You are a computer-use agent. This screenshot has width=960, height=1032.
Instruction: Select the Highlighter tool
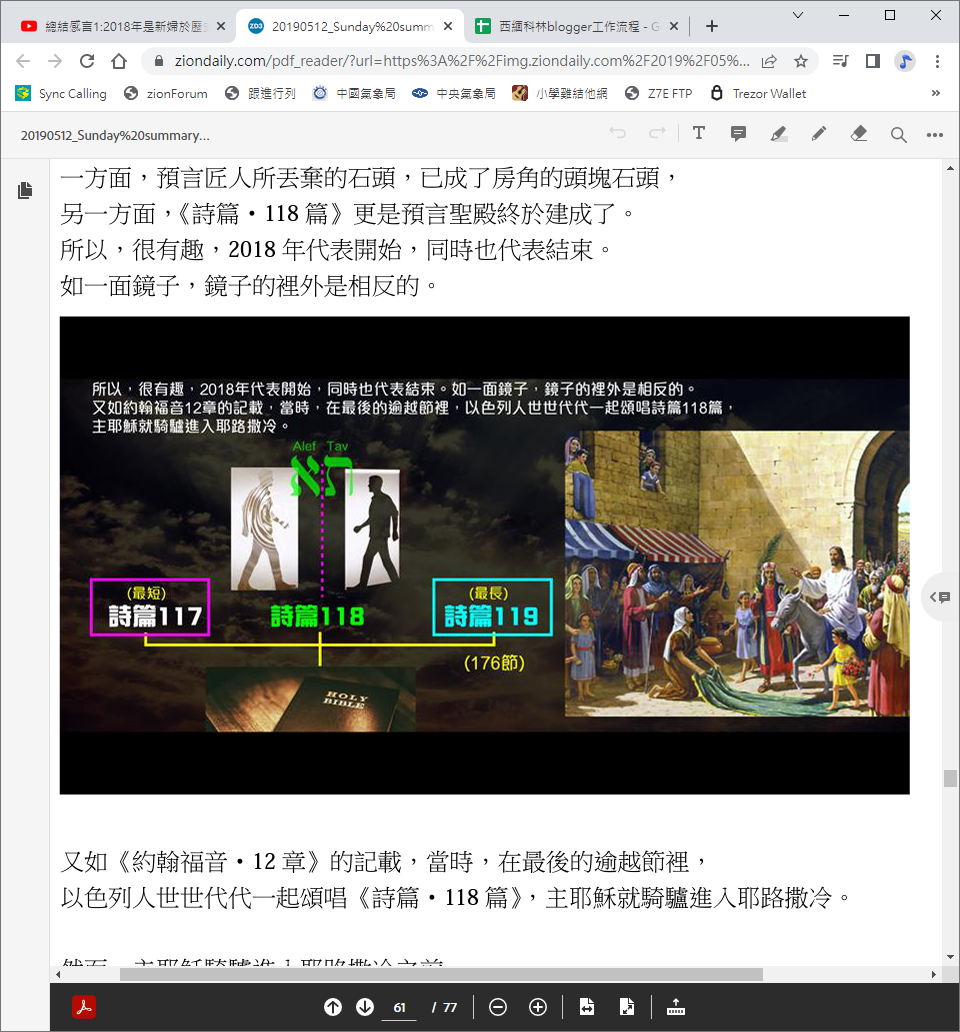coord(779,134)
